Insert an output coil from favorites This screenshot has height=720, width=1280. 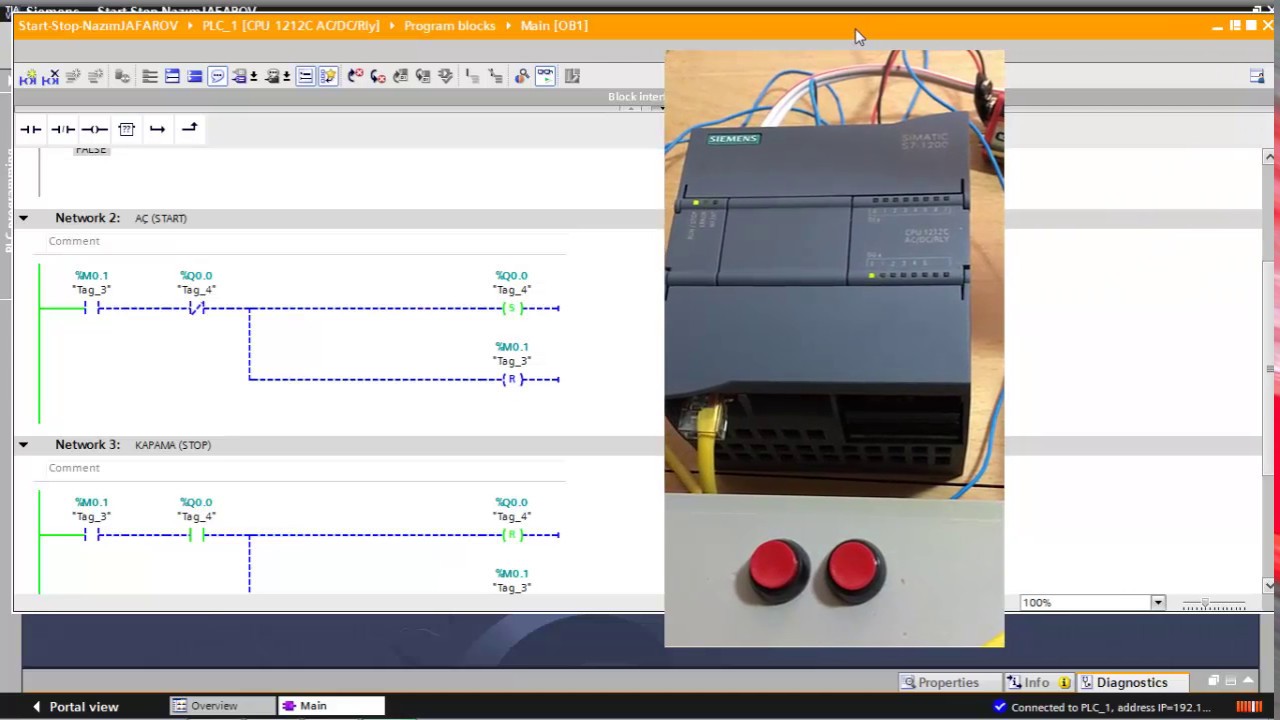pos(94,129)
